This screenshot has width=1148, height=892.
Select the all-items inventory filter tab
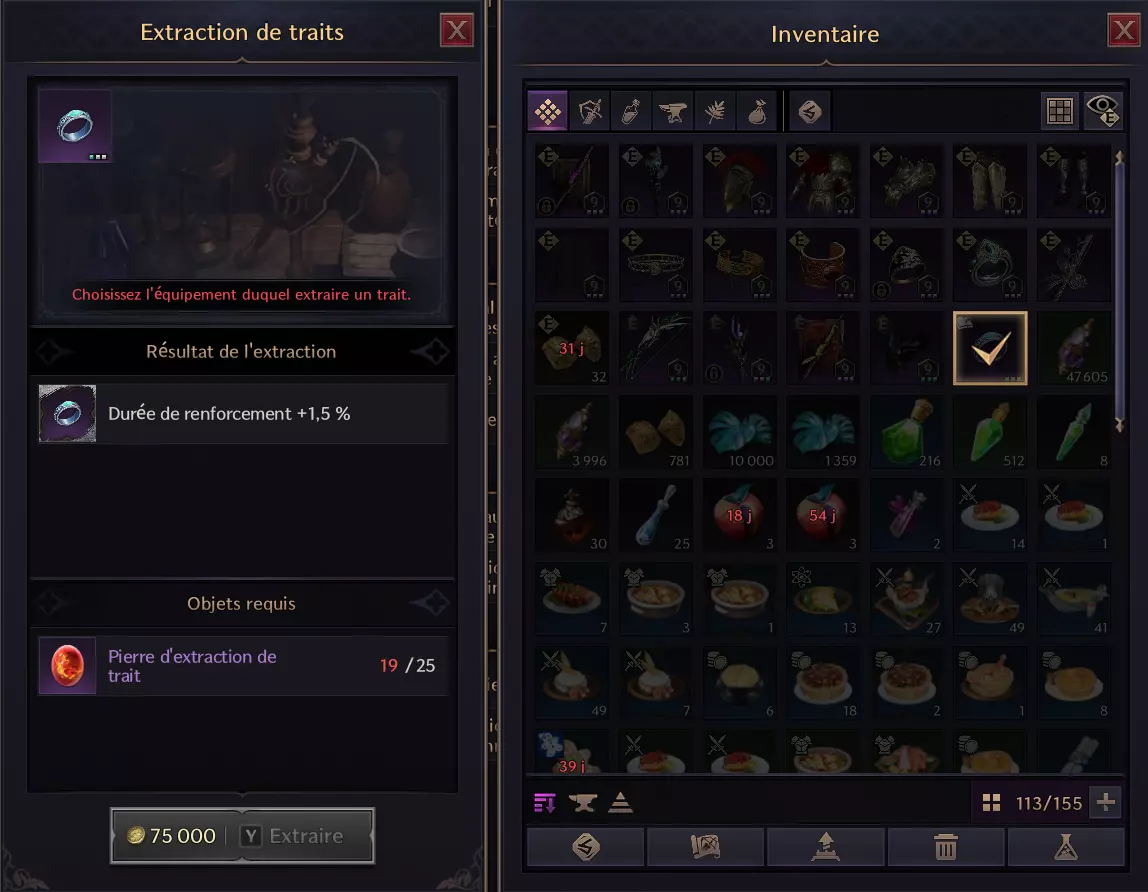pyautogui.click(x=547, y=111)
